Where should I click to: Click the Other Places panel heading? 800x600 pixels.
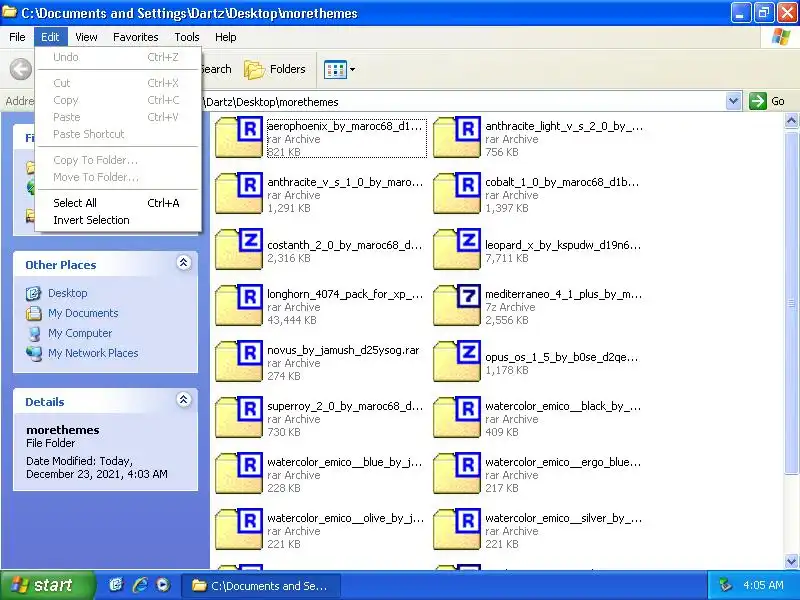61,265
